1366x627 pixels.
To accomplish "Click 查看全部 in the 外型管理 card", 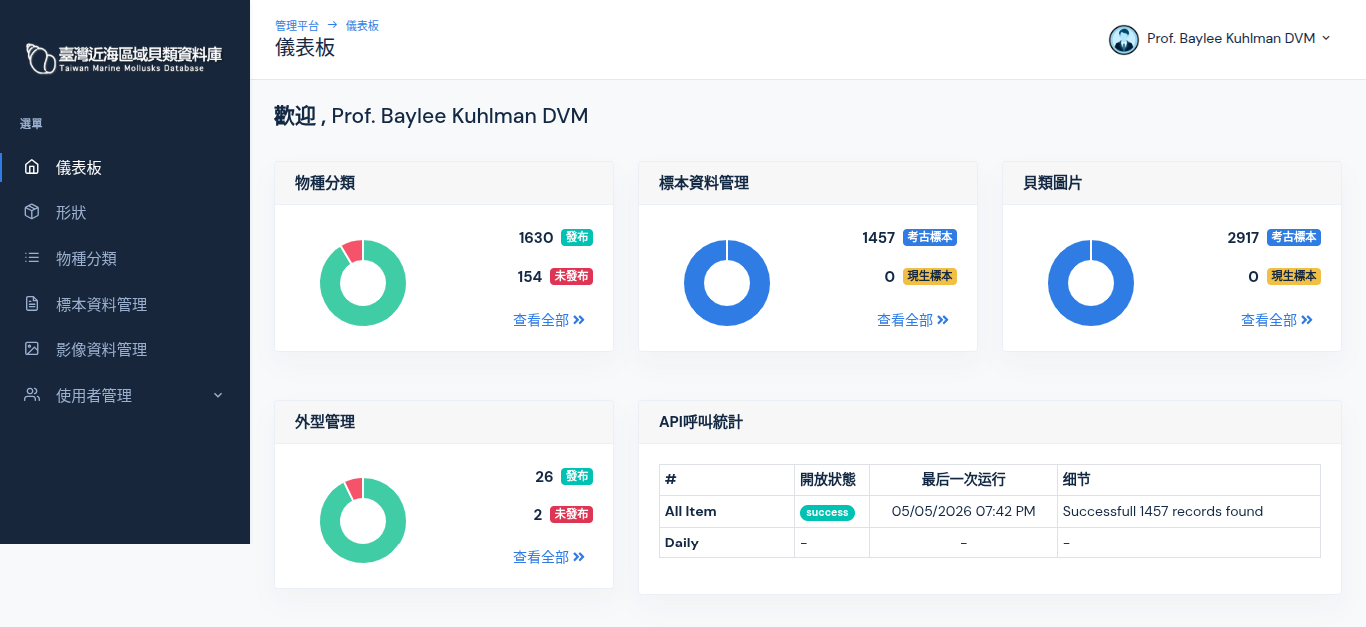I will [549, 557].
